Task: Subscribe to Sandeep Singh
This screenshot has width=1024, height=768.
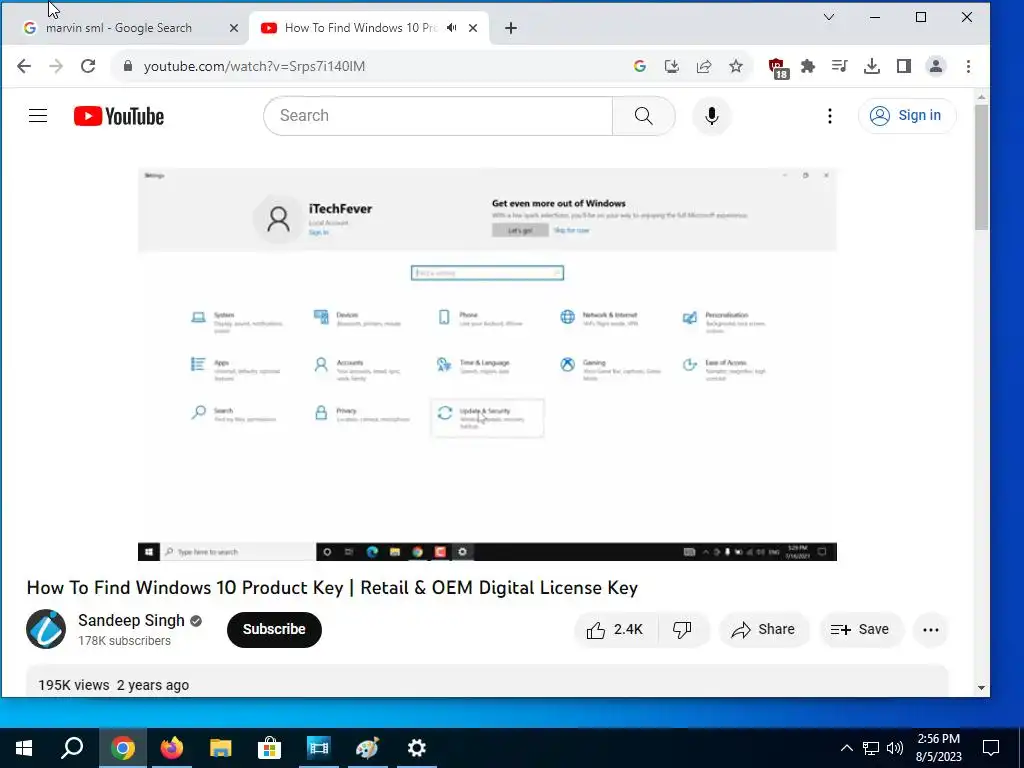Action: [274, 630]
